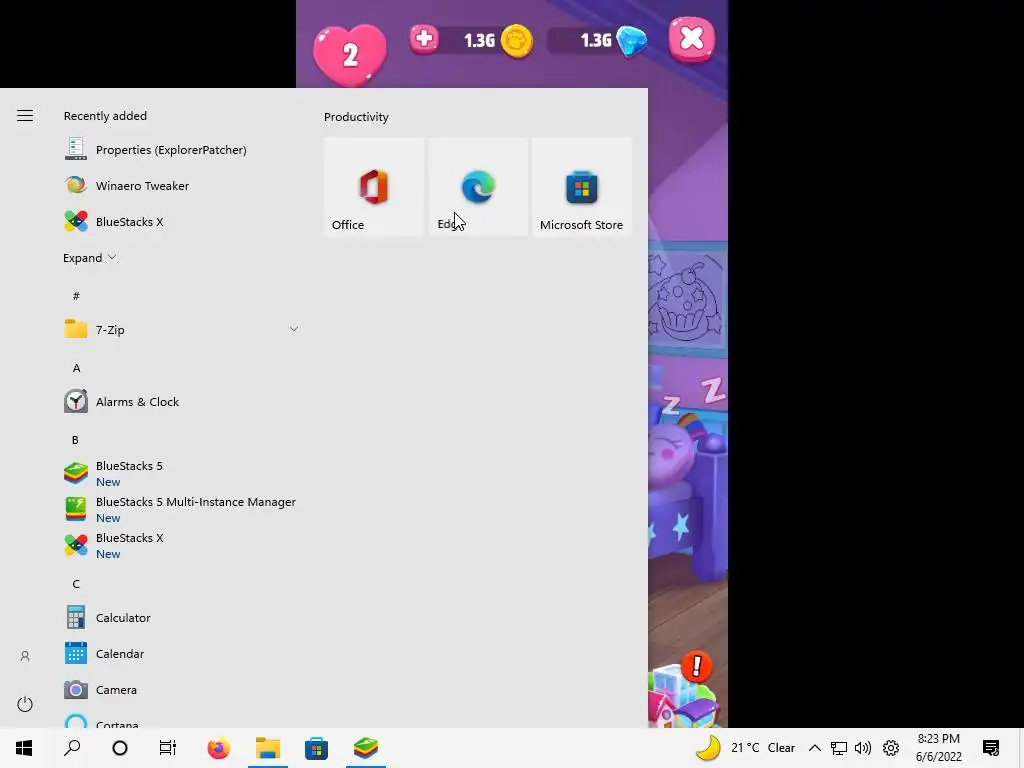Open the clock showing 8:23 PM
The width and height of the screenshot is (1024, 768).
click(x=938, y=748)
